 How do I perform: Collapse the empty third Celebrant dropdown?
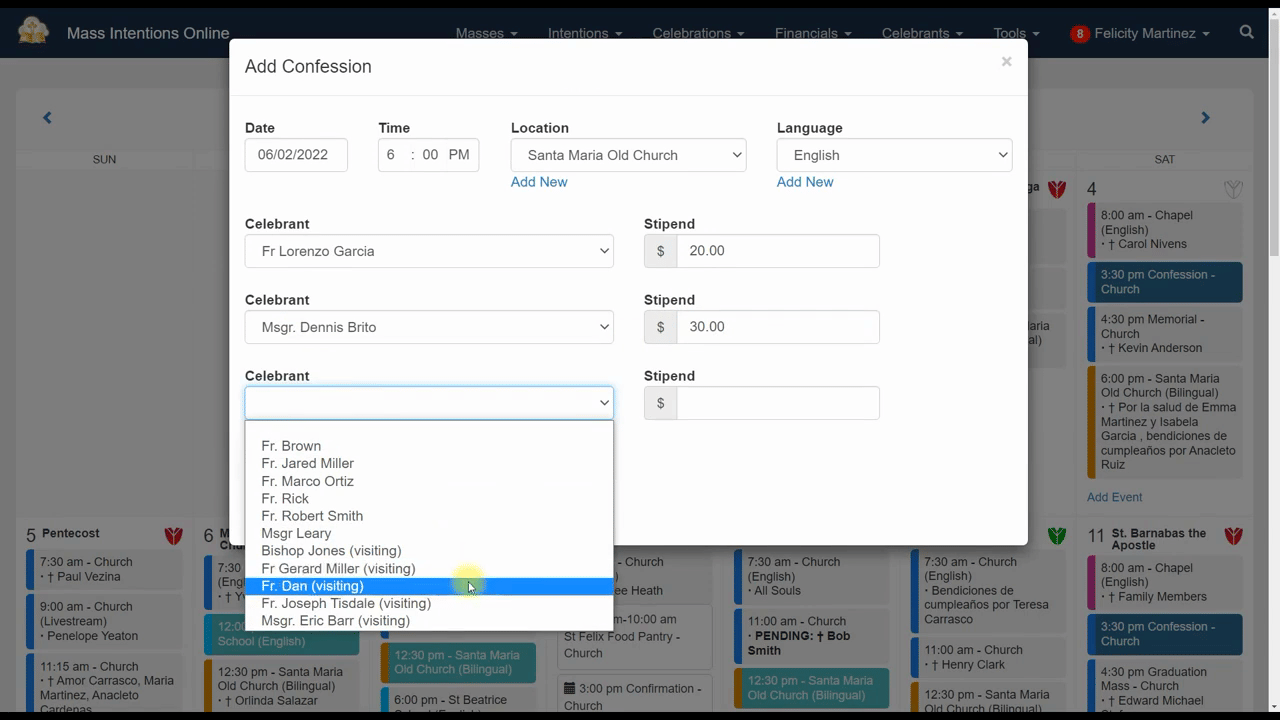(429, 403)
